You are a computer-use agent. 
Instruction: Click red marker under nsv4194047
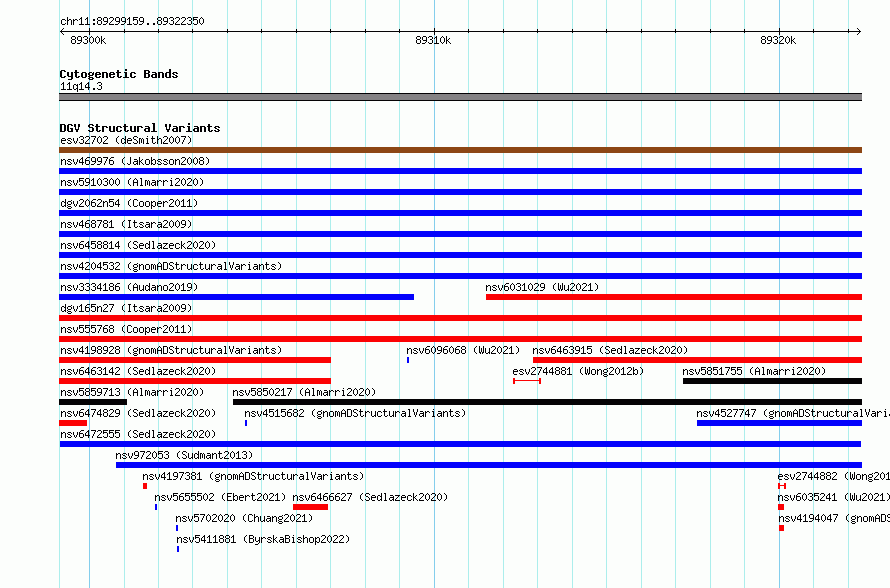(x=782, y=528)
